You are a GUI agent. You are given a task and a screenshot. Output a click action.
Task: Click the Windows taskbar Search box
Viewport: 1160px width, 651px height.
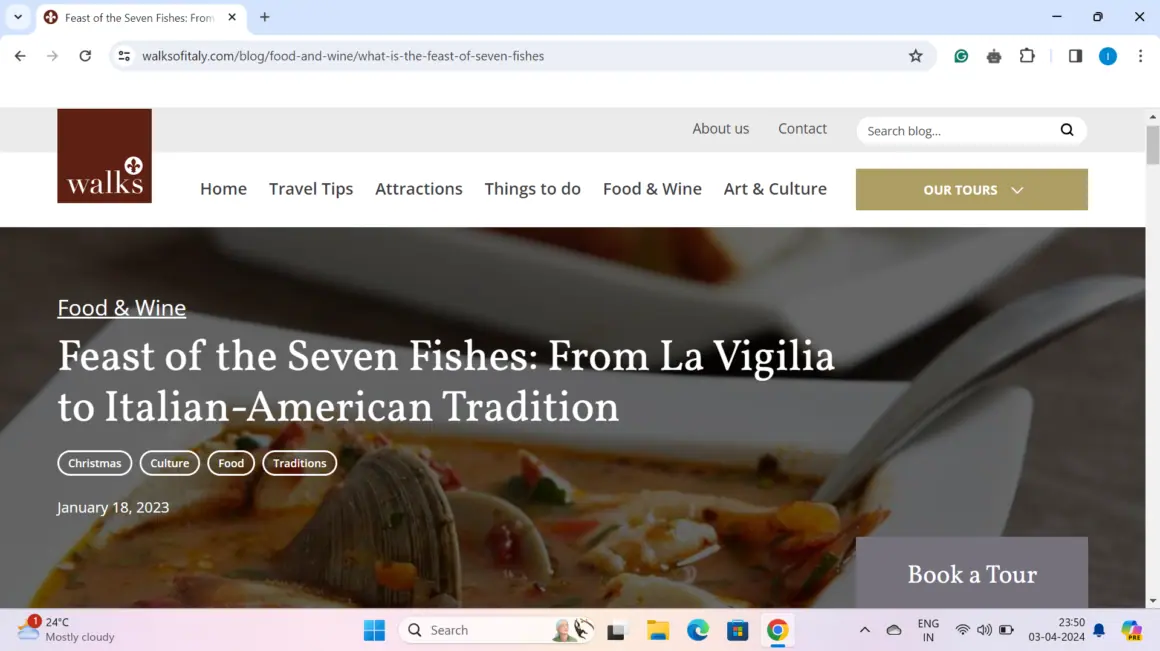coord(496,630)
